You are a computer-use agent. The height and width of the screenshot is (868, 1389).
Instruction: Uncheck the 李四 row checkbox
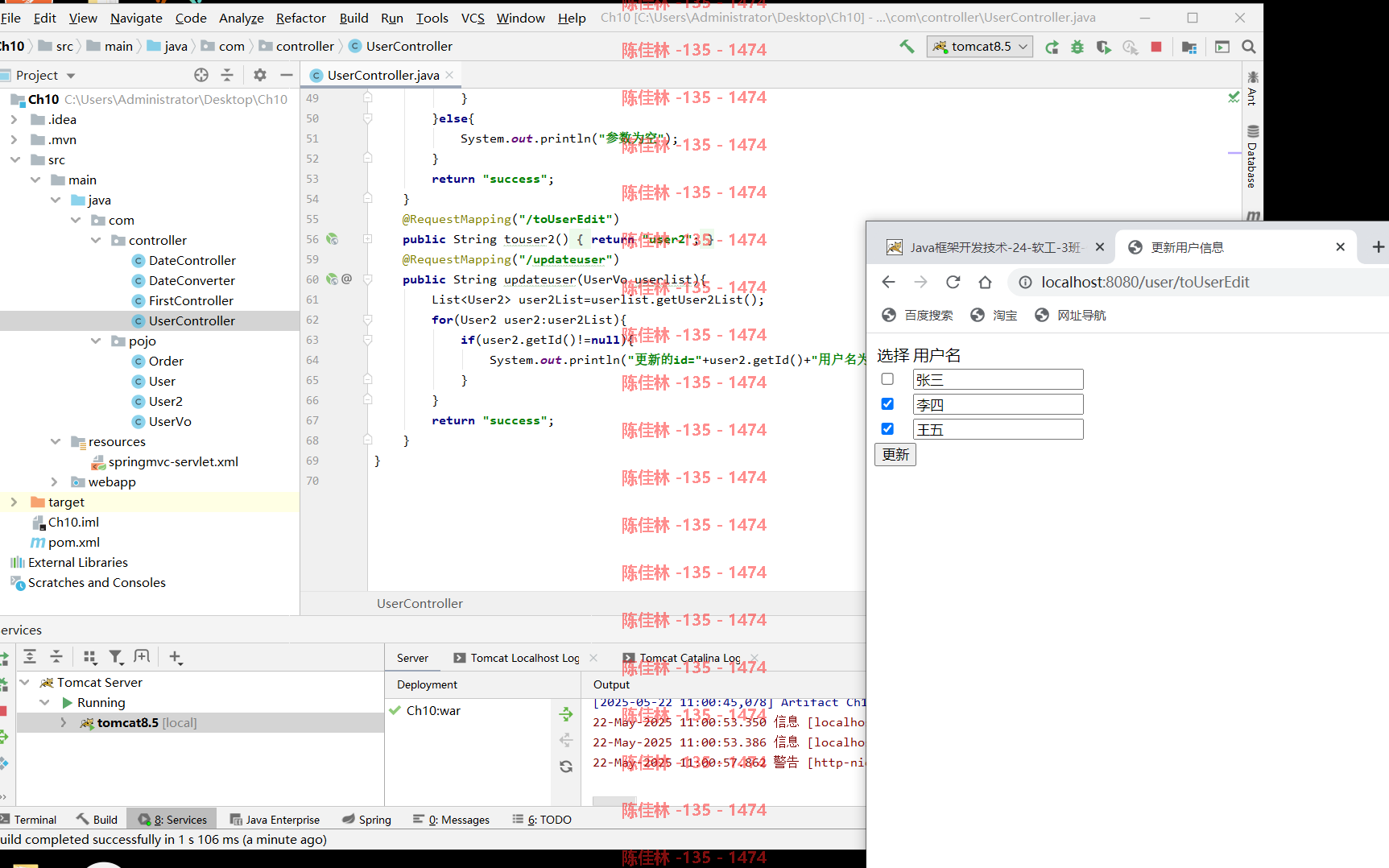[887, 403]
